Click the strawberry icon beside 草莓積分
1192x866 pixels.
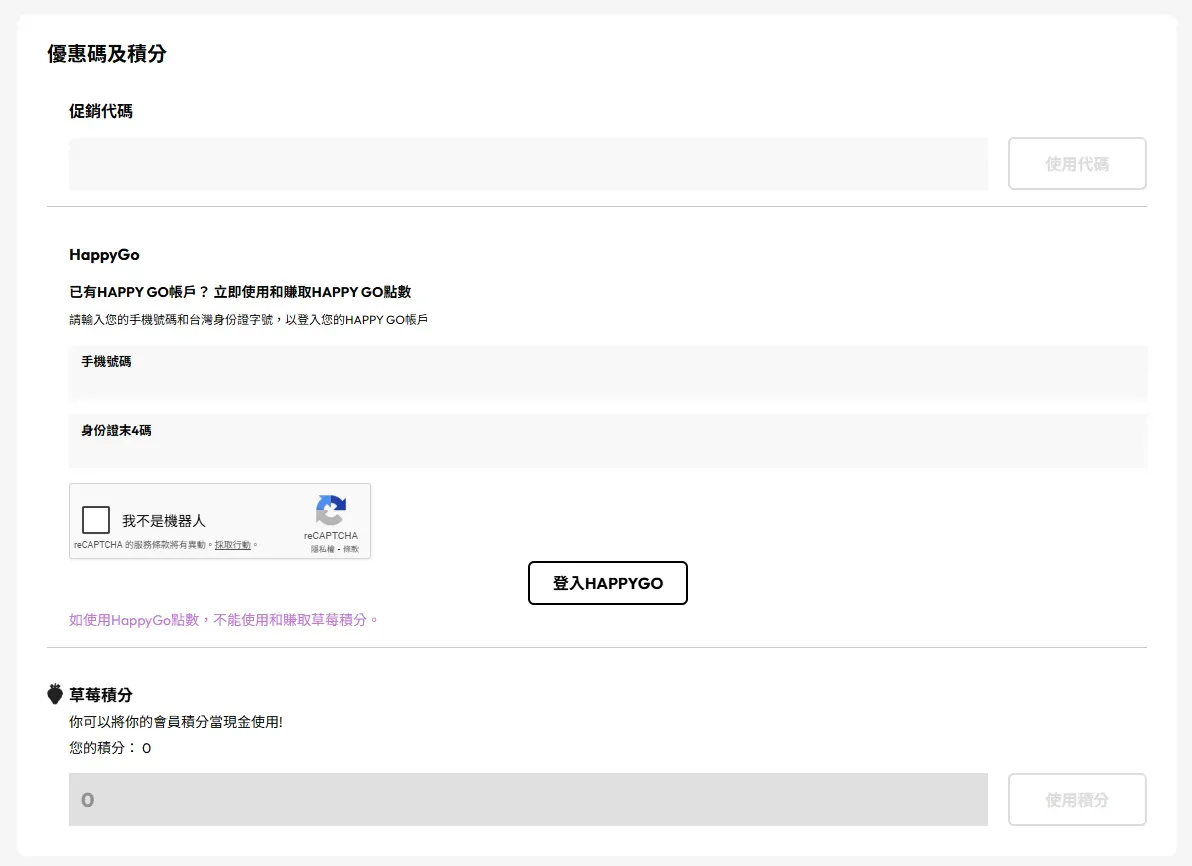pos(55,694)
